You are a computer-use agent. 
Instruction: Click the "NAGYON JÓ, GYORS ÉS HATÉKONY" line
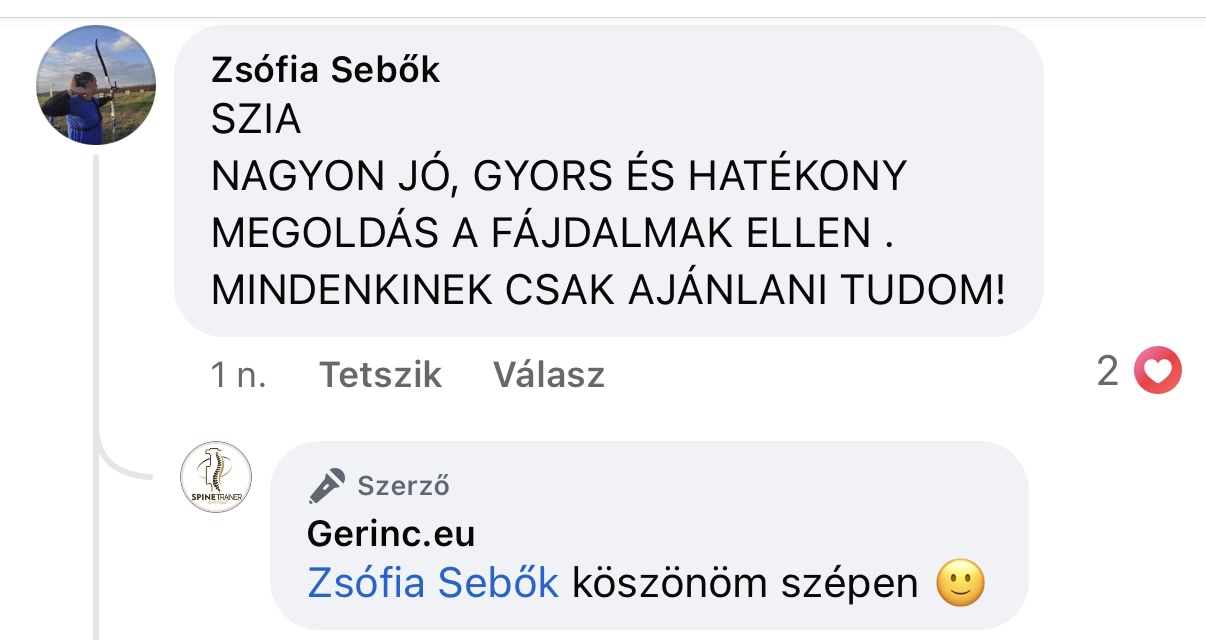(558, 178)
